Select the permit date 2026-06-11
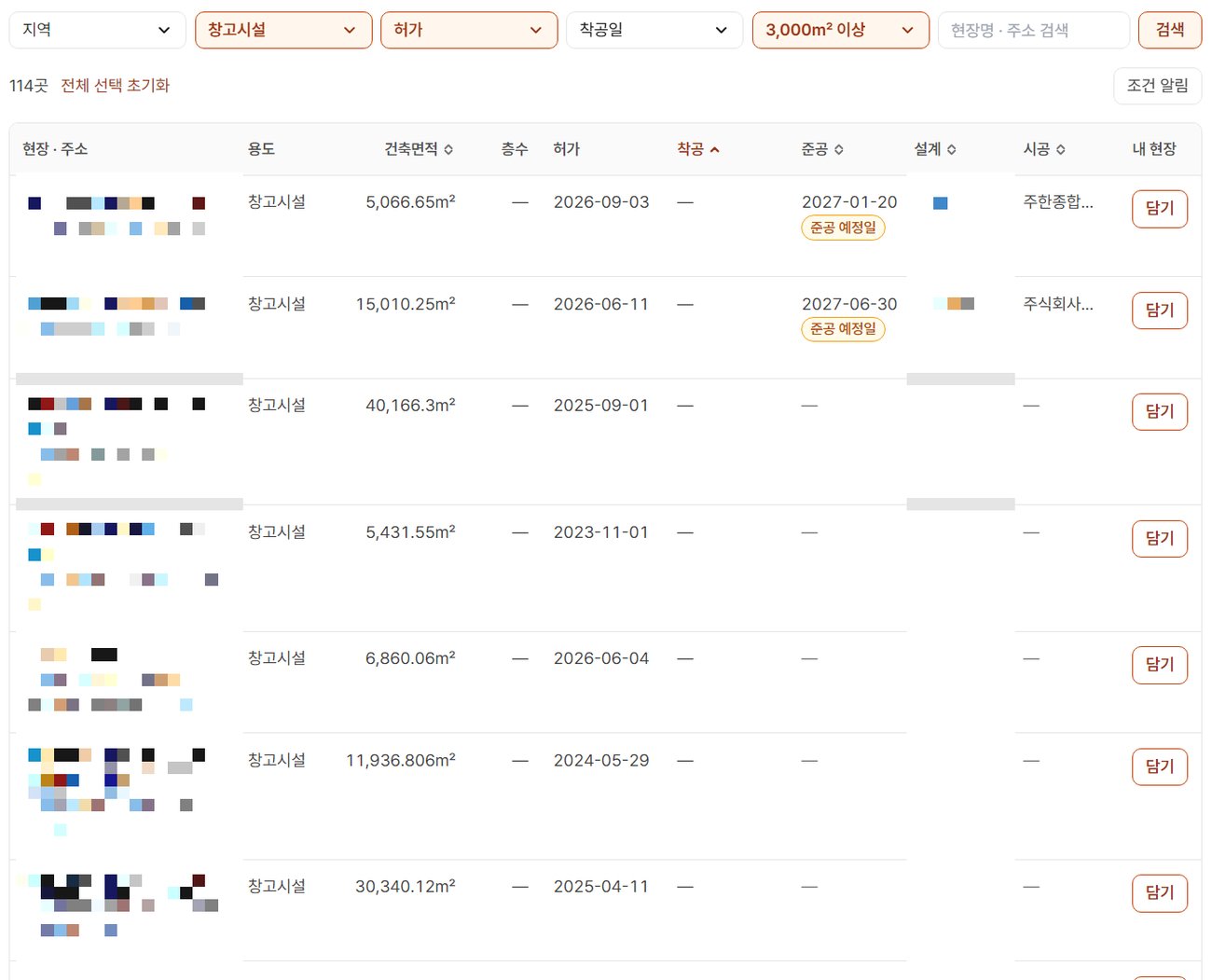The height and width of the screenshot is (980, 1212). [x=601, y=304]
